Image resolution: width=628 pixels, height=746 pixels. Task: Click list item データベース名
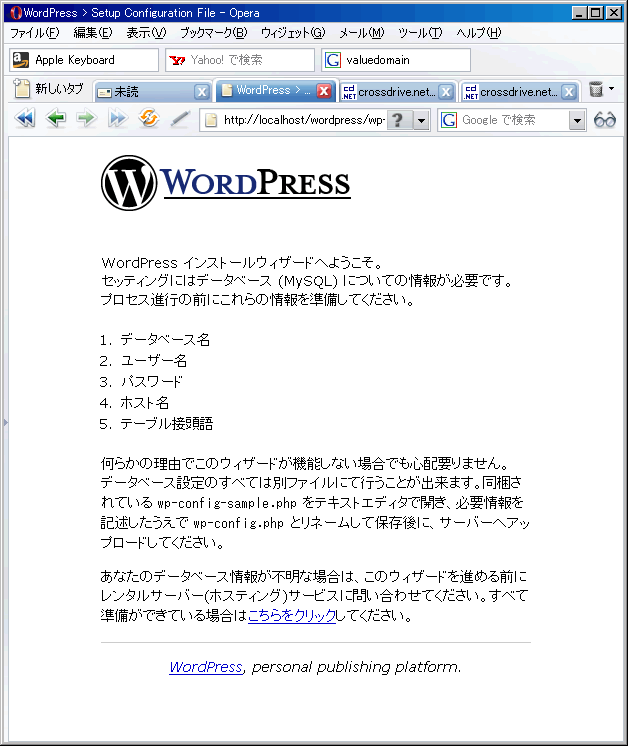[165, 340]
